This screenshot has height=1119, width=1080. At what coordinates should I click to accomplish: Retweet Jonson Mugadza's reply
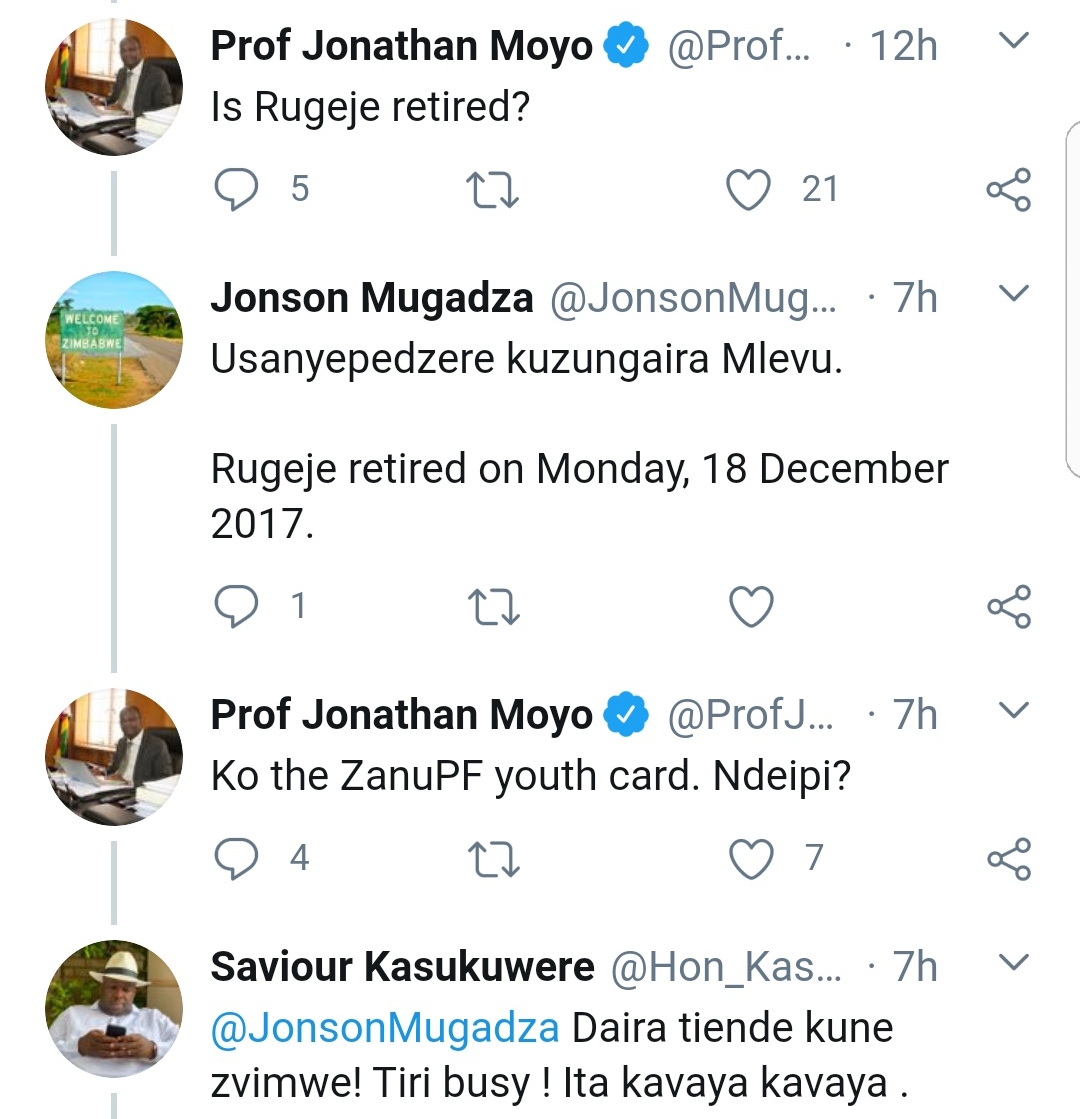pos(491,605)
